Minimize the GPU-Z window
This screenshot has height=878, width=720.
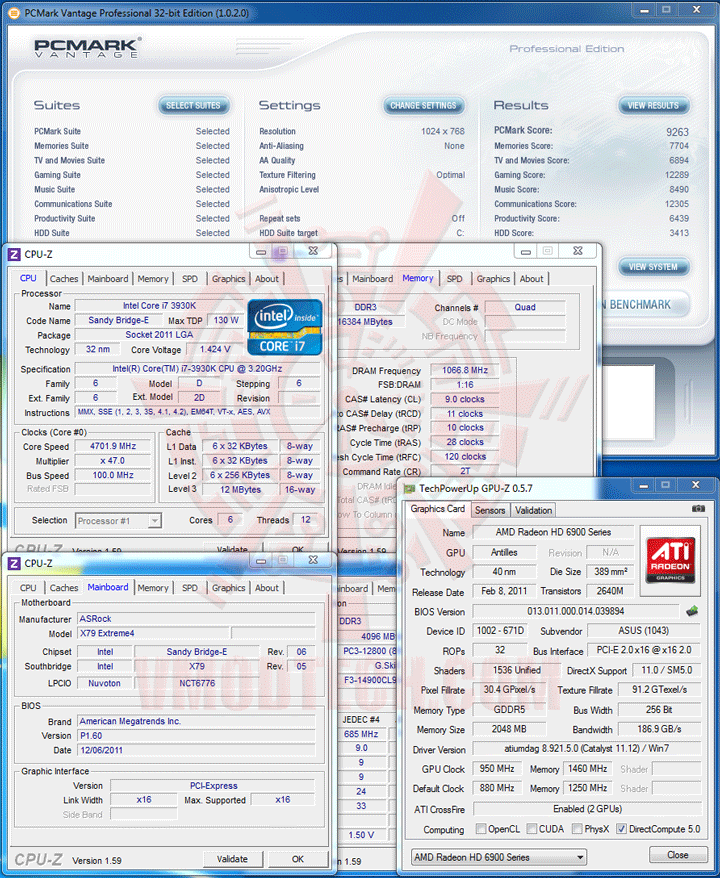(644, 485)
